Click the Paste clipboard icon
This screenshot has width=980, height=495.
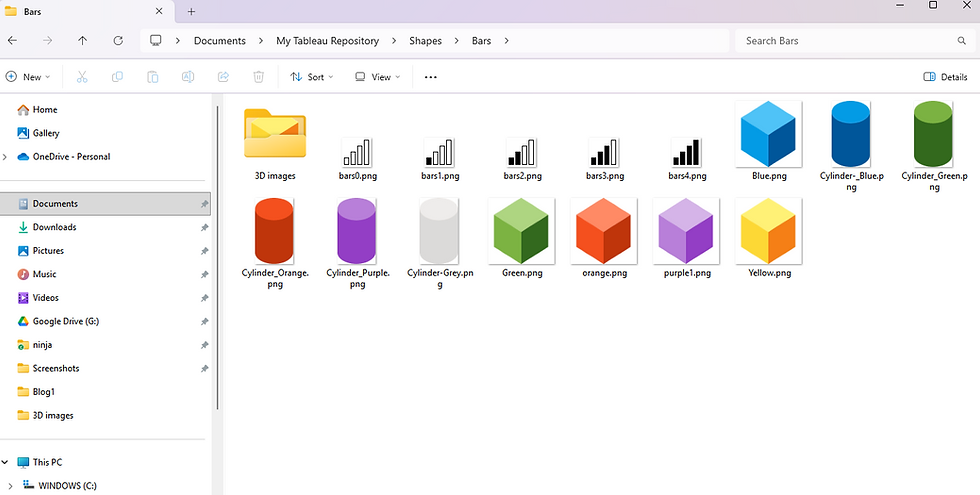click(152, 77)
